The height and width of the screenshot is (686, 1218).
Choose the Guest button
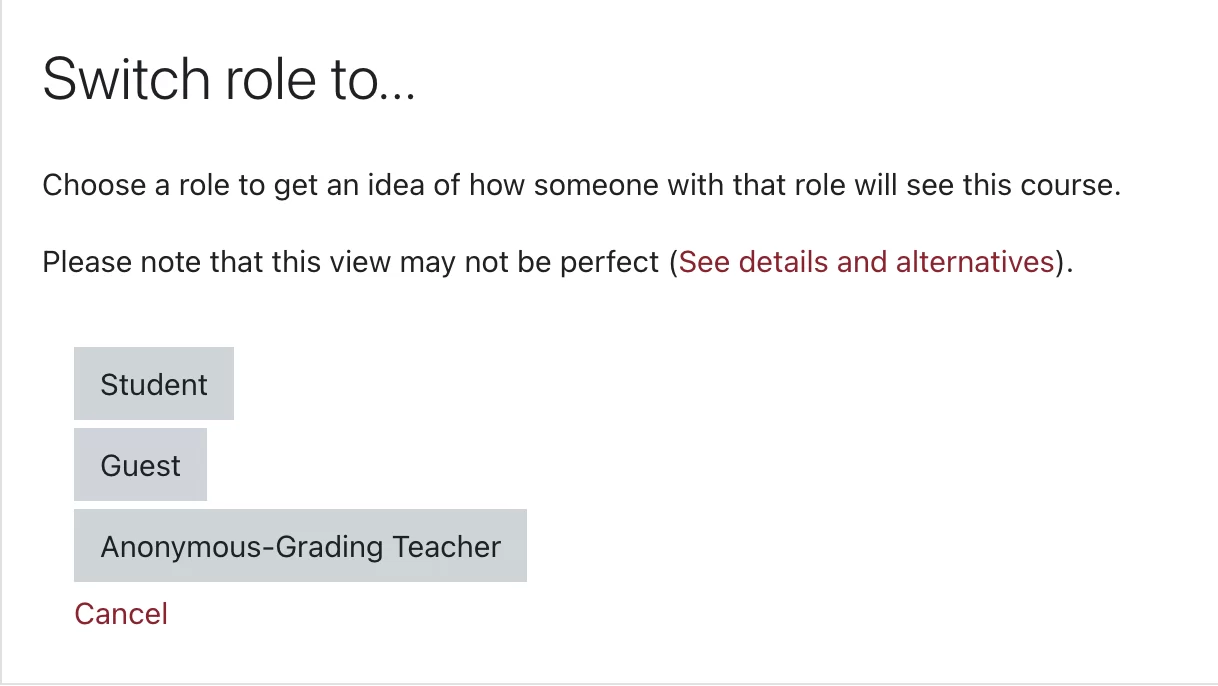point(140,465)
